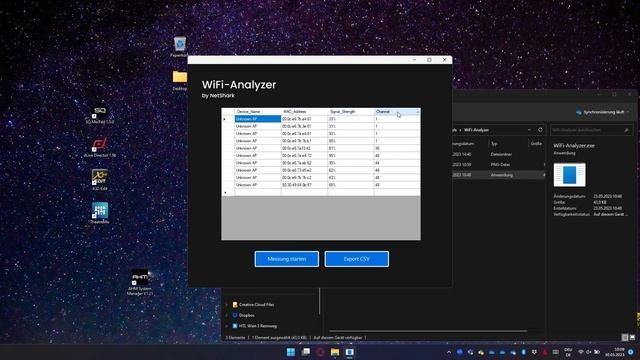Image resolution: width=640 pixels, height=360 pixels.
Task: Open Dropbox in Explorer sidebar
Action: click(247, 315)
